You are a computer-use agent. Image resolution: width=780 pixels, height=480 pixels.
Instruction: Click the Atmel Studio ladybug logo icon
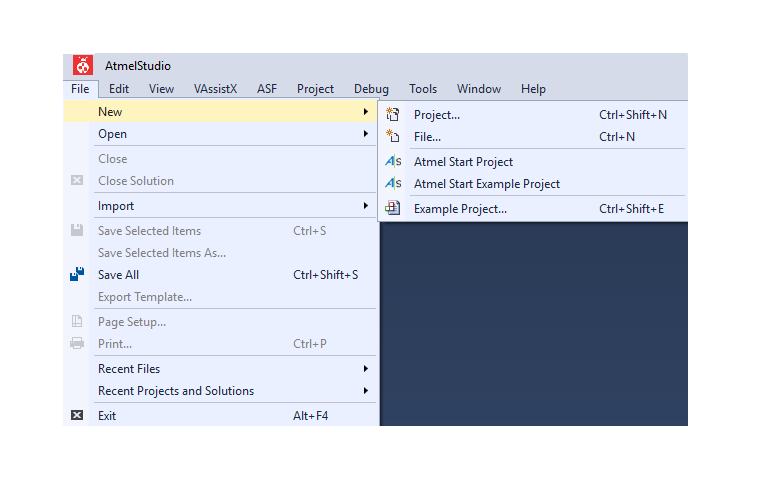pos(83,66)
